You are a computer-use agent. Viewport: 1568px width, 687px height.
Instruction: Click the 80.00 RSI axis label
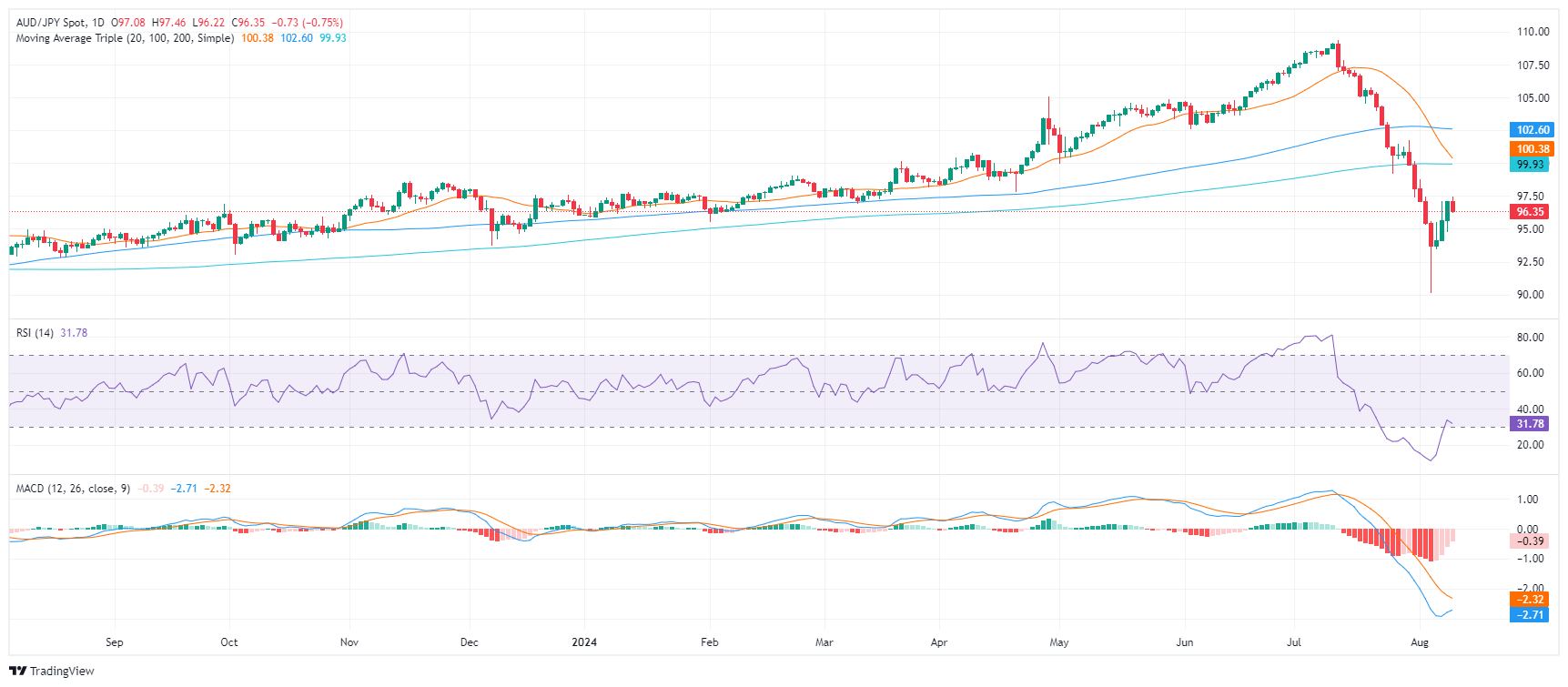click(x=1530, y=338)
